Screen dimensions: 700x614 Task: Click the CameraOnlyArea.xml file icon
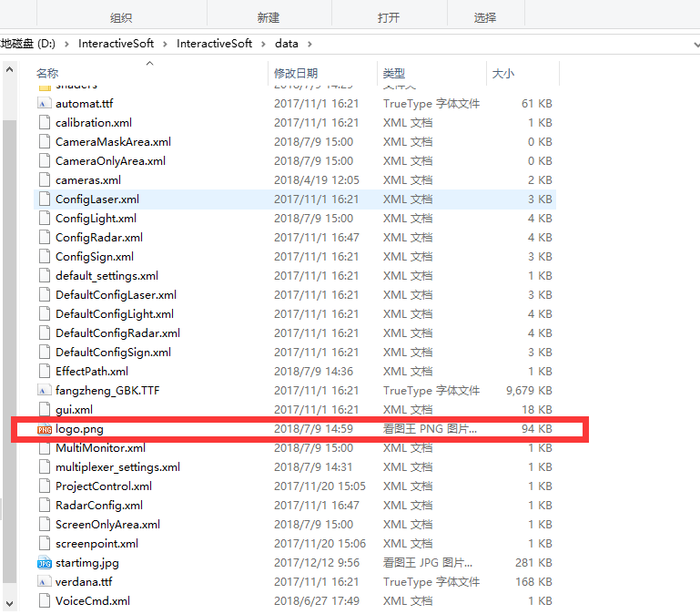click(x=44, y=161)
